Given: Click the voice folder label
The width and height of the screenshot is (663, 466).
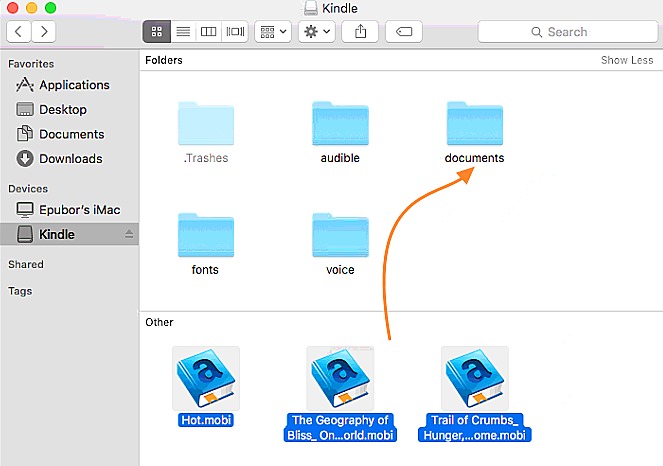Looking at the screenshot, I should point(340,270).
